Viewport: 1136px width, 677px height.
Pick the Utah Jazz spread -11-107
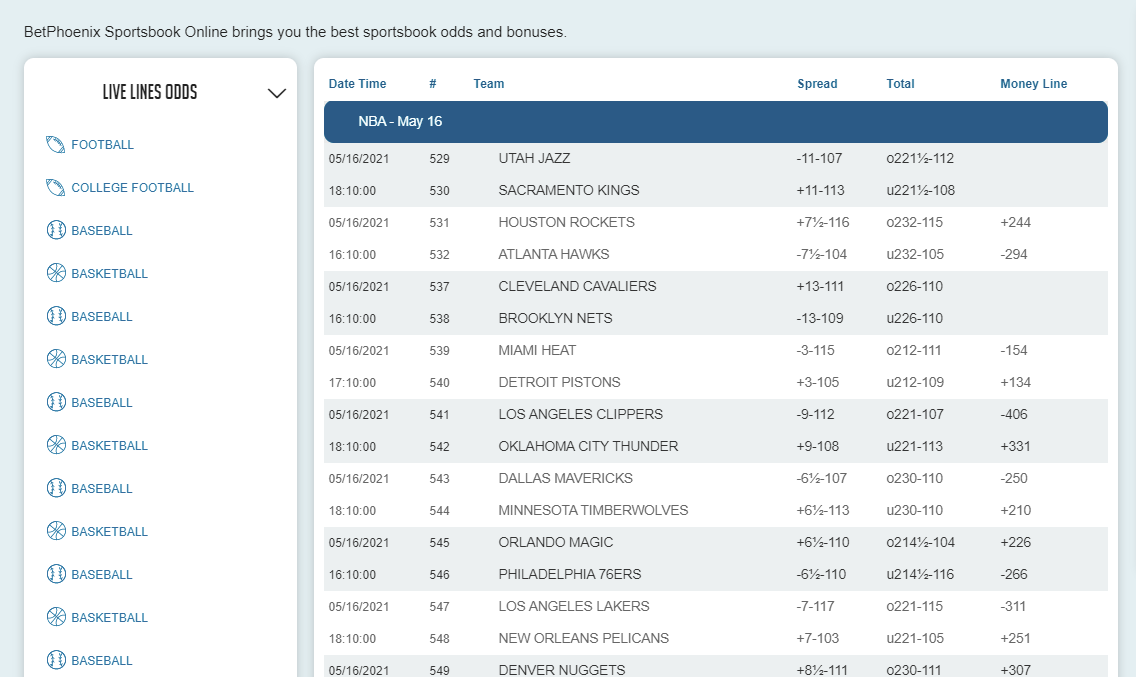tap(819, 159)
